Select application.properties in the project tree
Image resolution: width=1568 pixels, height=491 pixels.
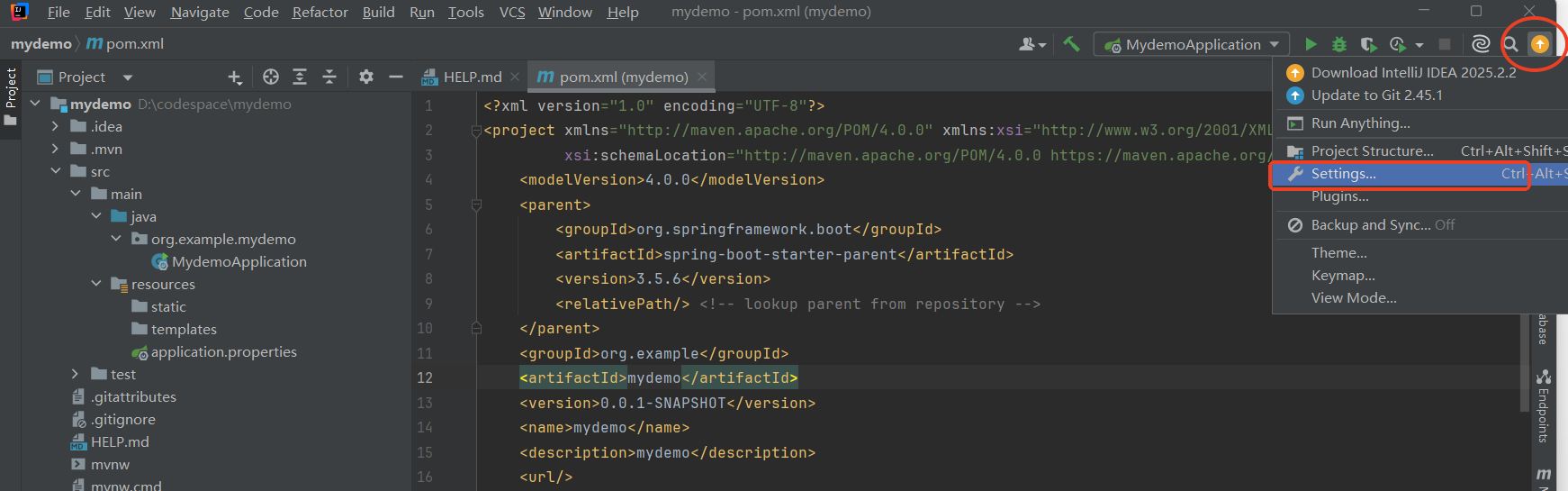click(223, 352)
